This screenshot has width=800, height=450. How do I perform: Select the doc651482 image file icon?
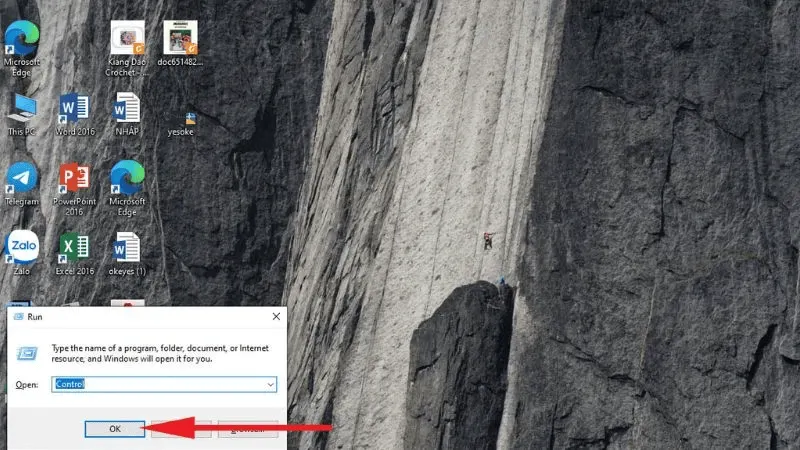click(x=180, y=40)
